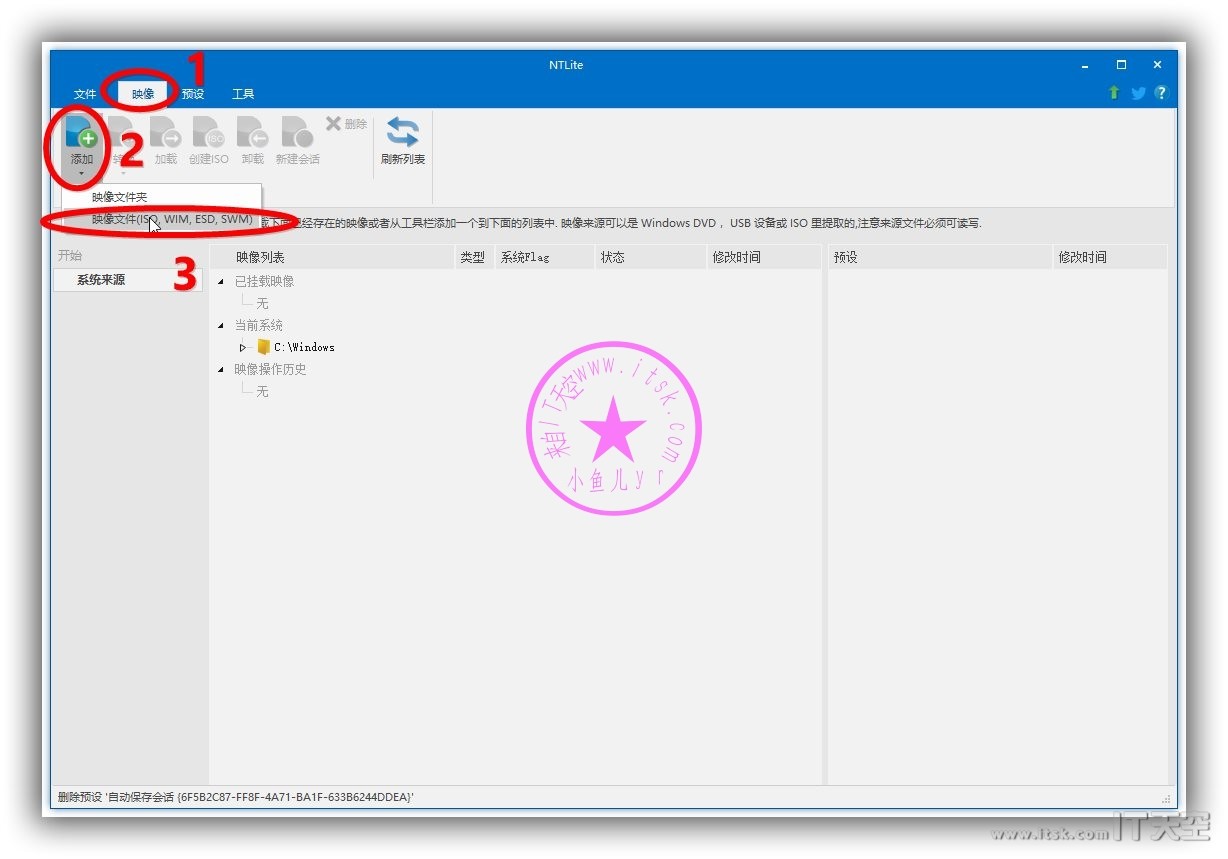Click the 开始 heading in sidebar
The width and height of the screenshot is (1228, 859).
click(70, 255)
